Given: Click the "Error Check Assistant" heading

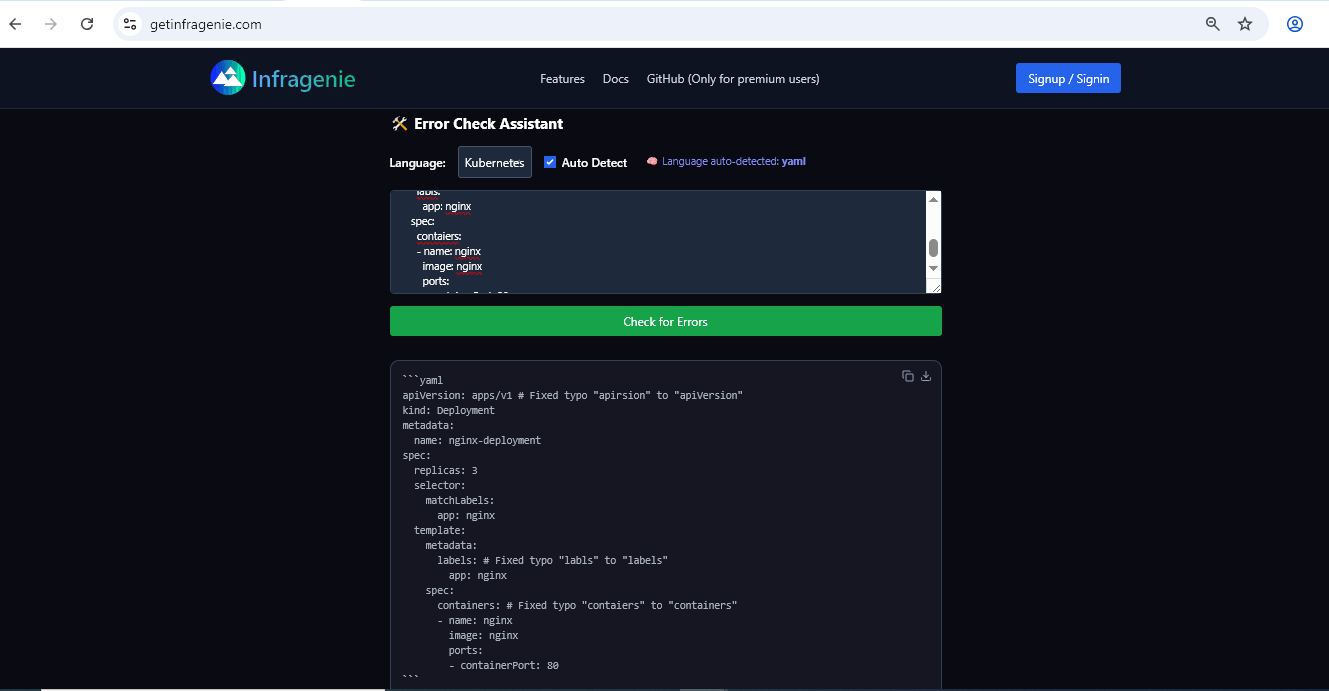Looking at the screenshot, I should (x=488, y=124).
